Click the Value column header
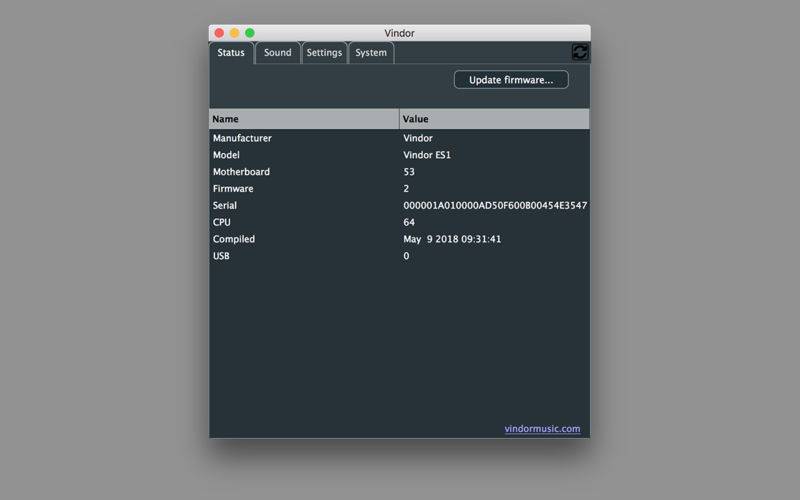Screen dimensions: 800x500 point(494,119)
